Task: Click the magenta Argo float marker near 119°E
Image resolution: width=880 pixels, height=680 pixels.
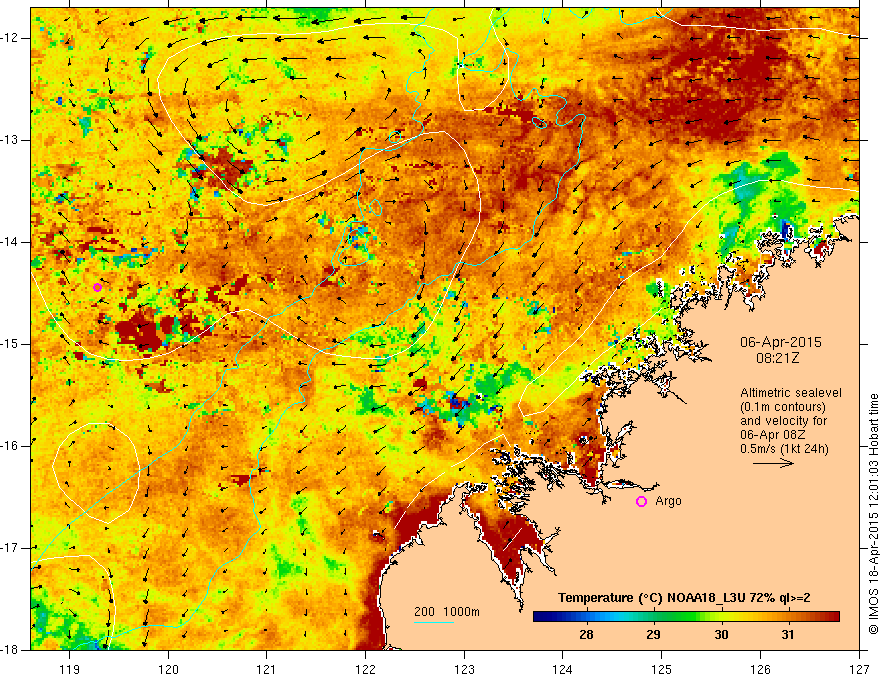Action: [x=97, y=287]
